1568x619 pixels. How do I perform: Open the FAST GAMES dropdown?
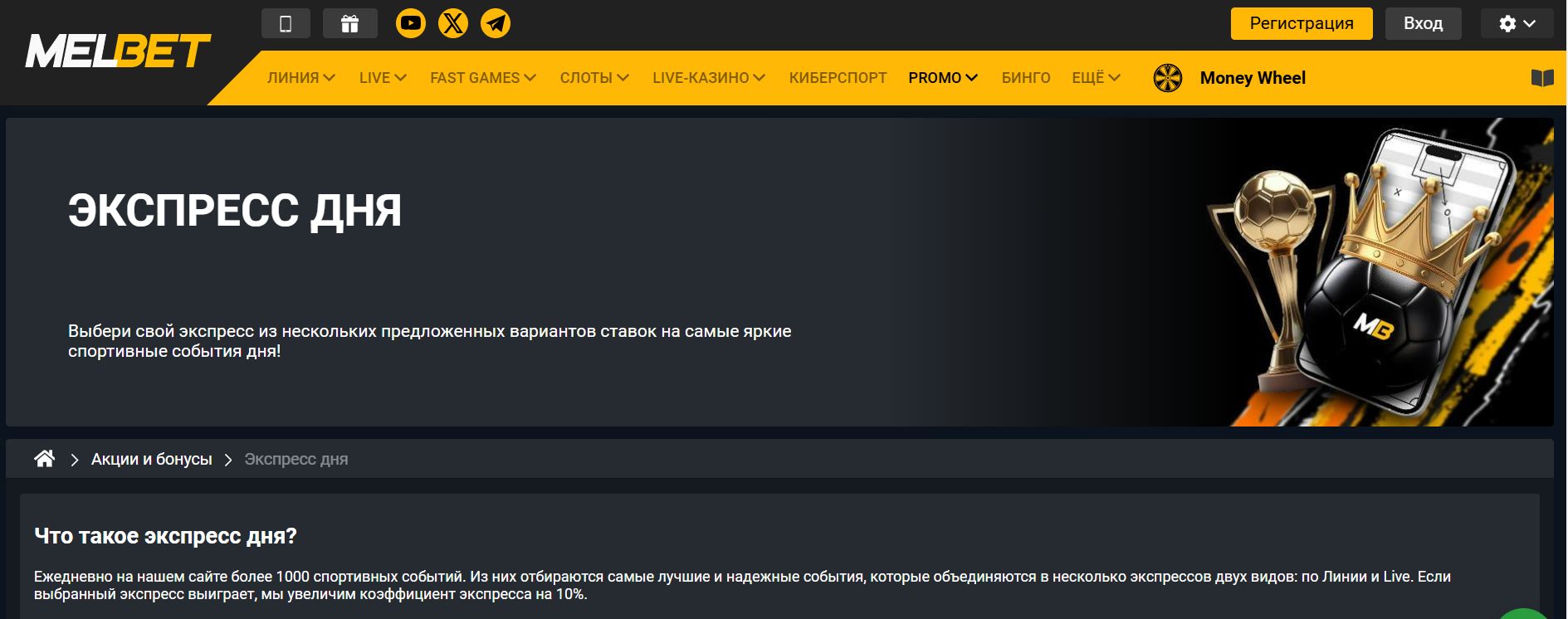[482, 78]
